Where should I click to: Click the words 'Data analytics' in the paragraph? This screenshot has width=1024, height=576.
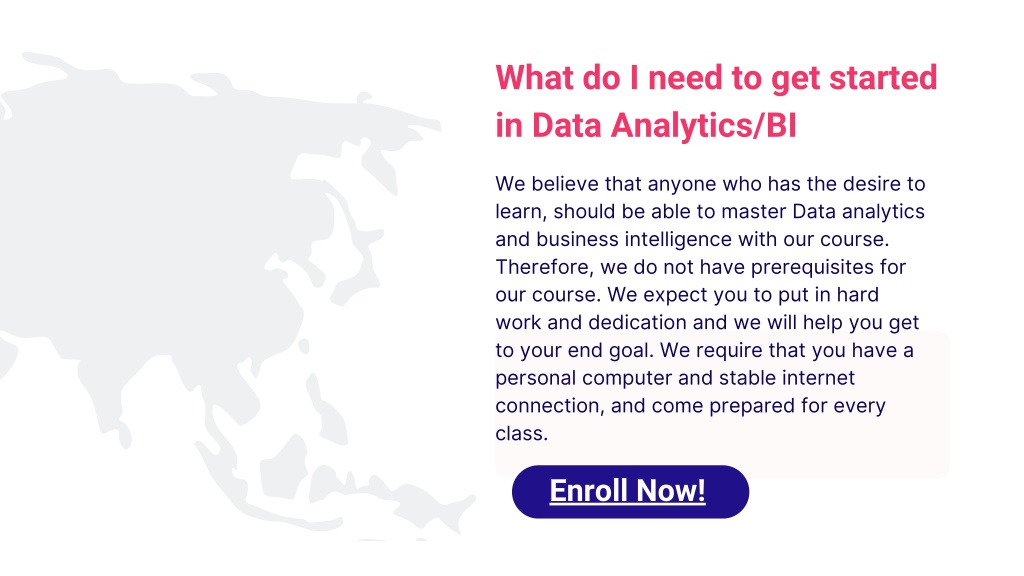tap(858, 212)
